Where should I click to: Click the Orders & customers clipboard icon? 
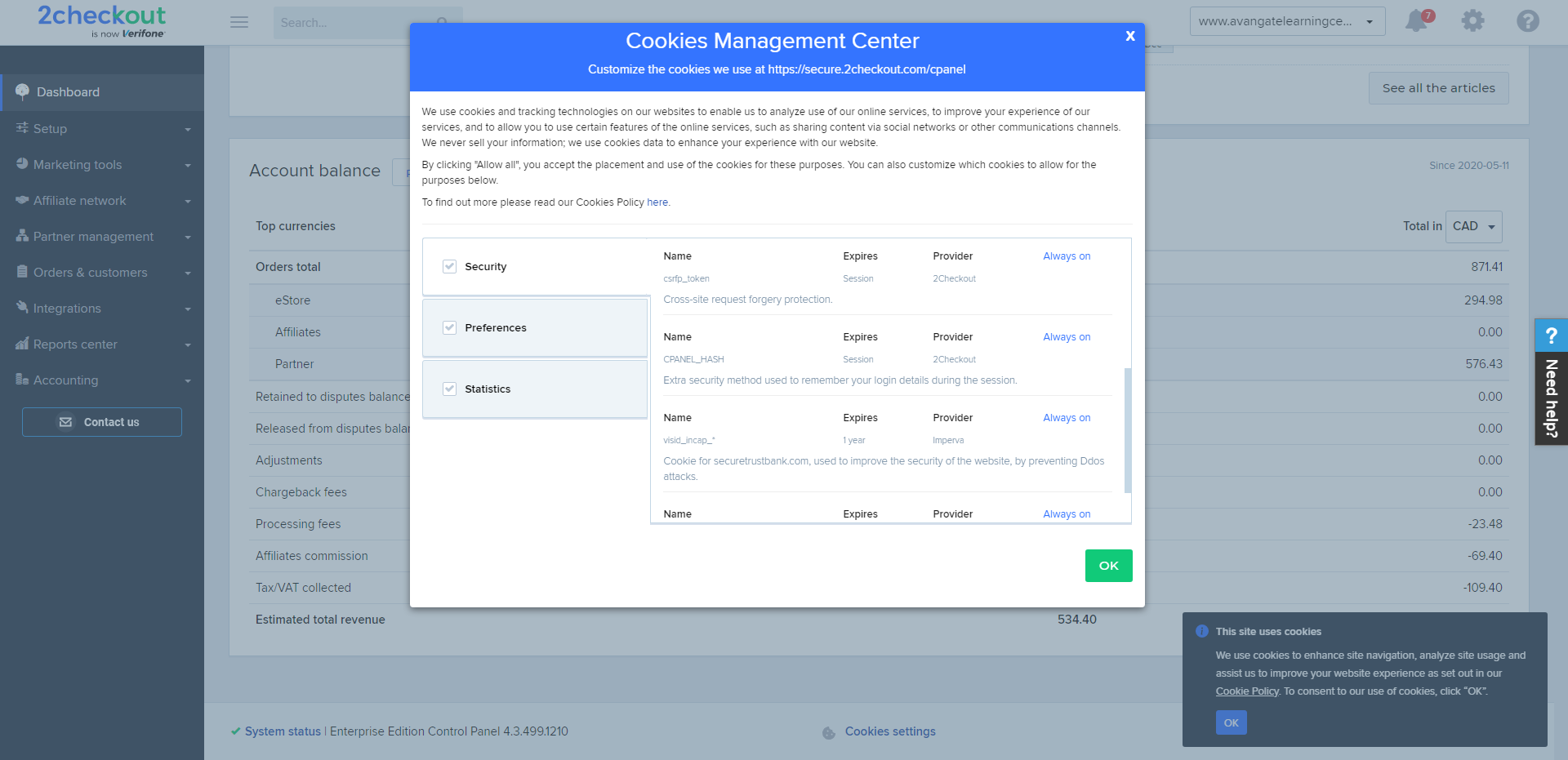coord(22,272)
